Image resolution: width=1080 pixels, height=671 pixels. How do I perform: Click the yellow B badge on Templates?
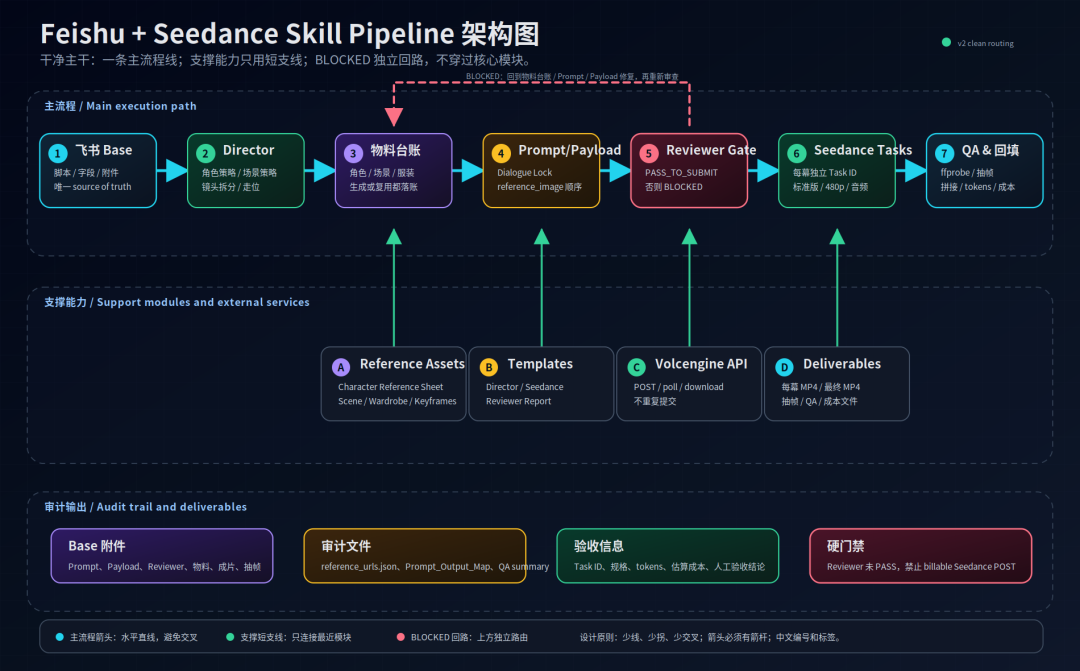click(x=488, y=367)
